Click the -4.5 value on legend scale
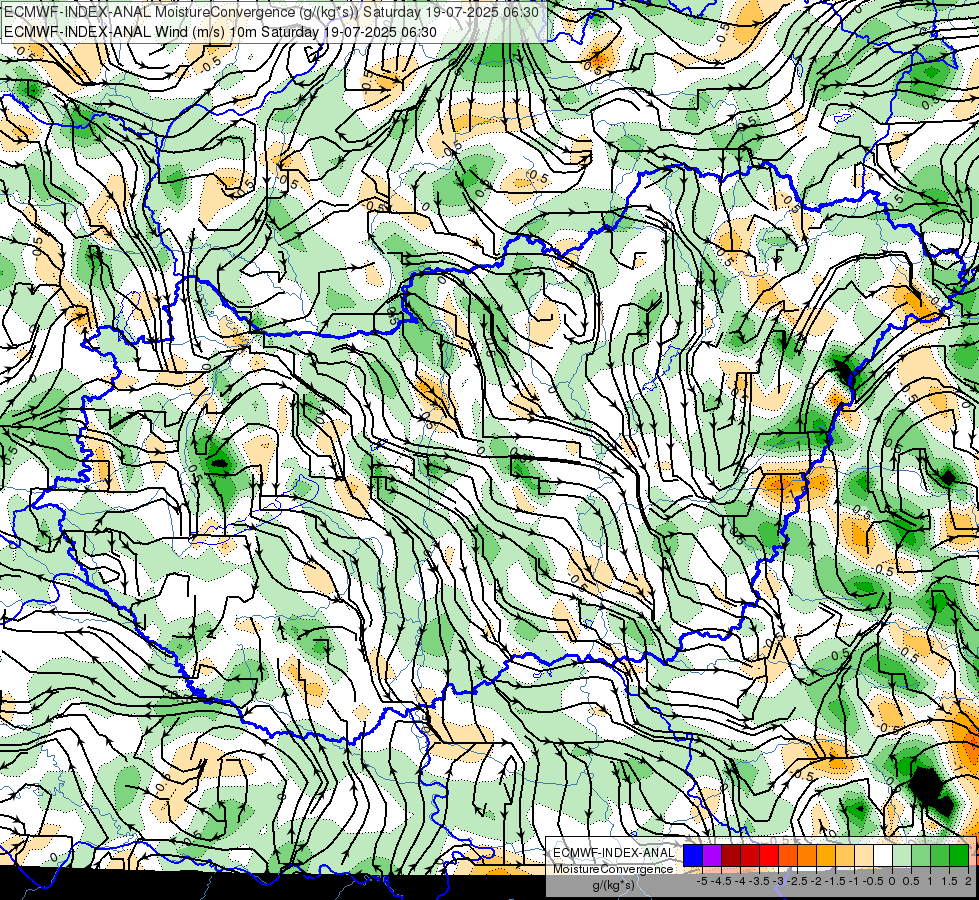979x900 pixels. pyautogui.click(x=723, y=881)
